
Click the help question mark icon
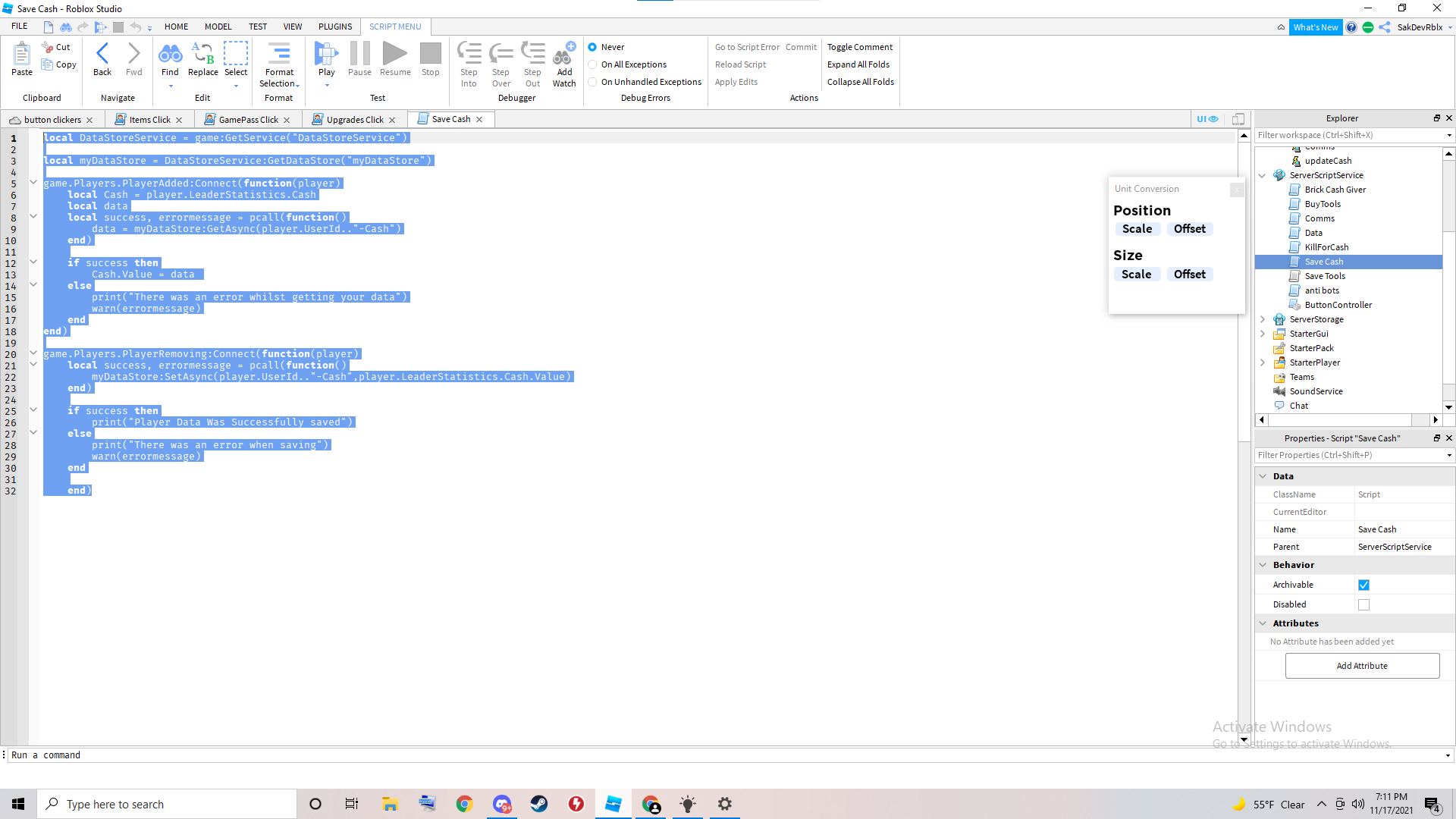tap(1351, 27)
